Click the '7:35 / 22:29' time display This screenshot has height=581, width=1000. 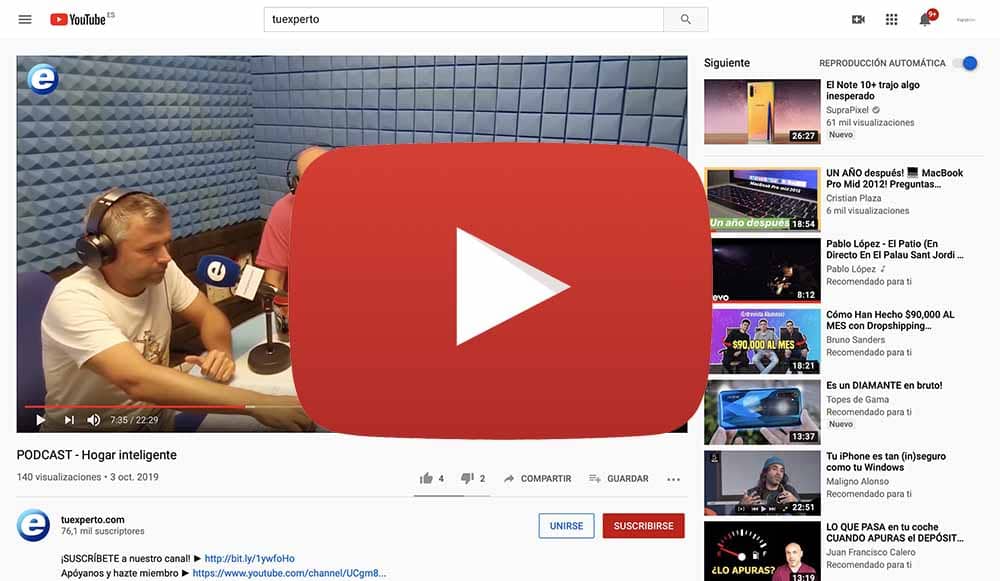click(x=134, y=420)
